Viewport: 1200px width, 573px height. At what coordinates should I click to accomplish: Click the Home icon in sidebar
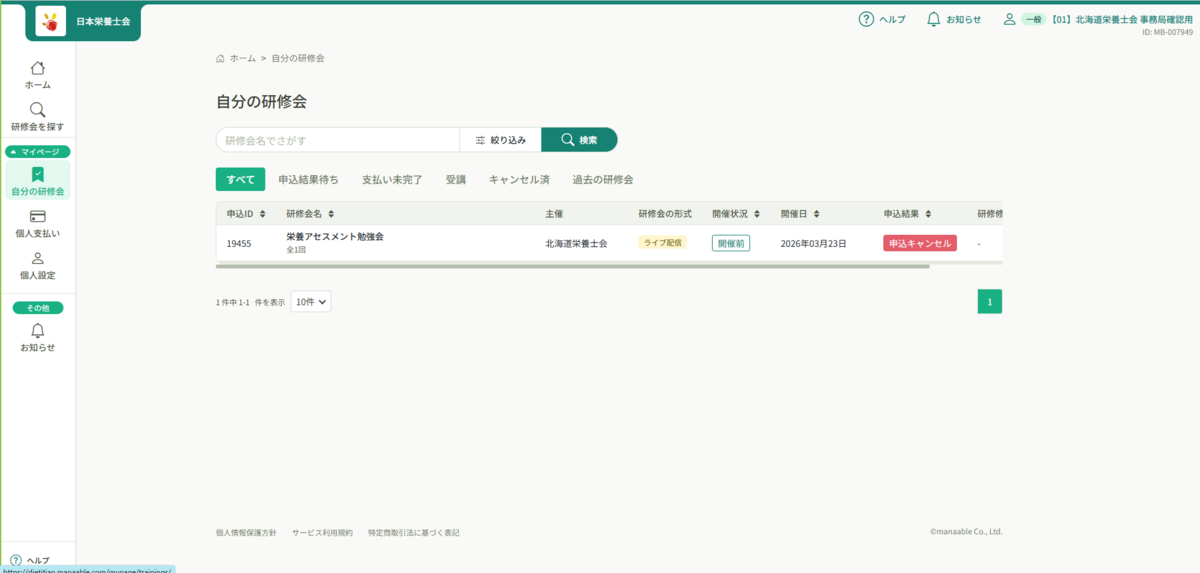pyautogui.click(x=37, y=69)
